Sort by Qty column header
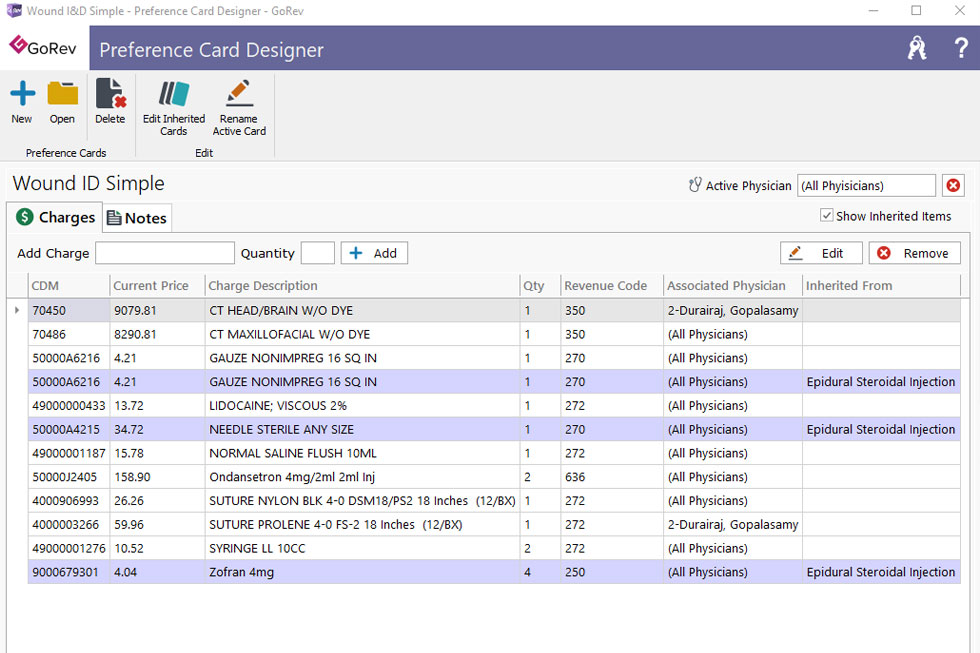 point(540,286)
